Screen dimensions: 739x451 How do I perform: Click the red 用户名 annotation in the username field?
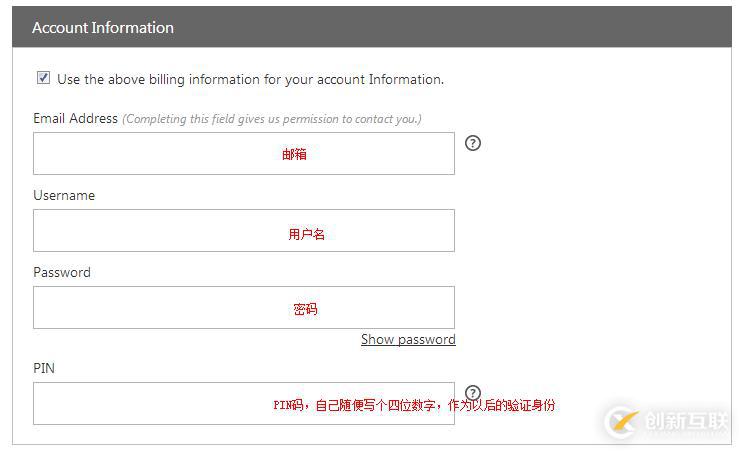tap(306, 234)
